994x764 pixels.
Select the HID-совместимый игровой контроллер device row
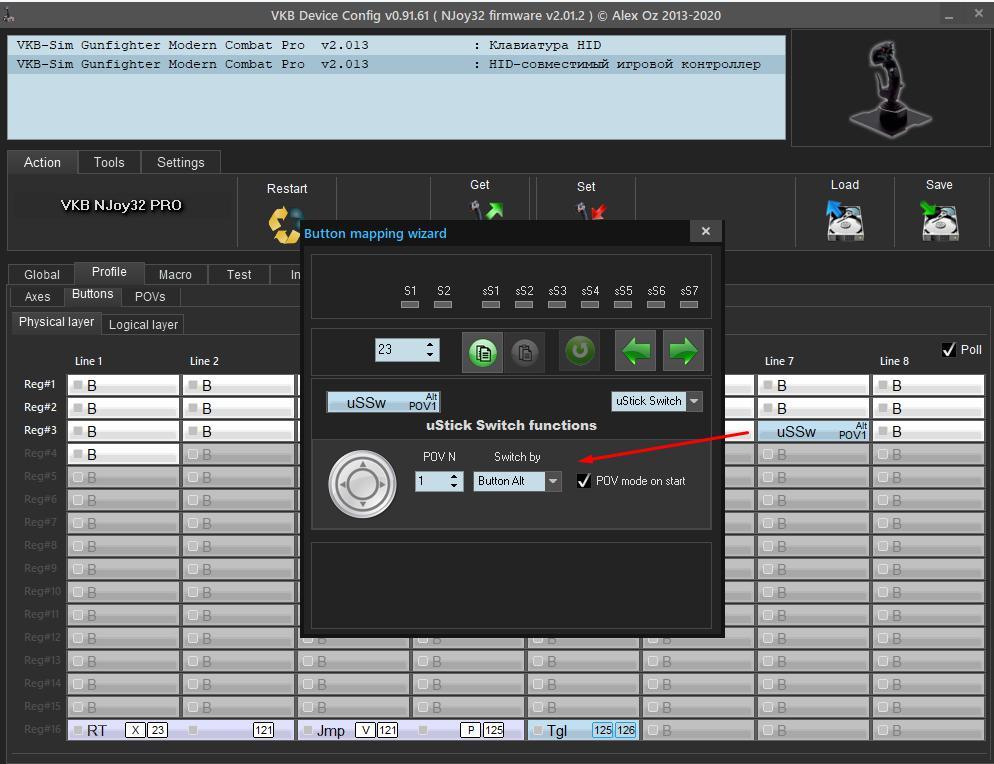(x=396, y=64)
